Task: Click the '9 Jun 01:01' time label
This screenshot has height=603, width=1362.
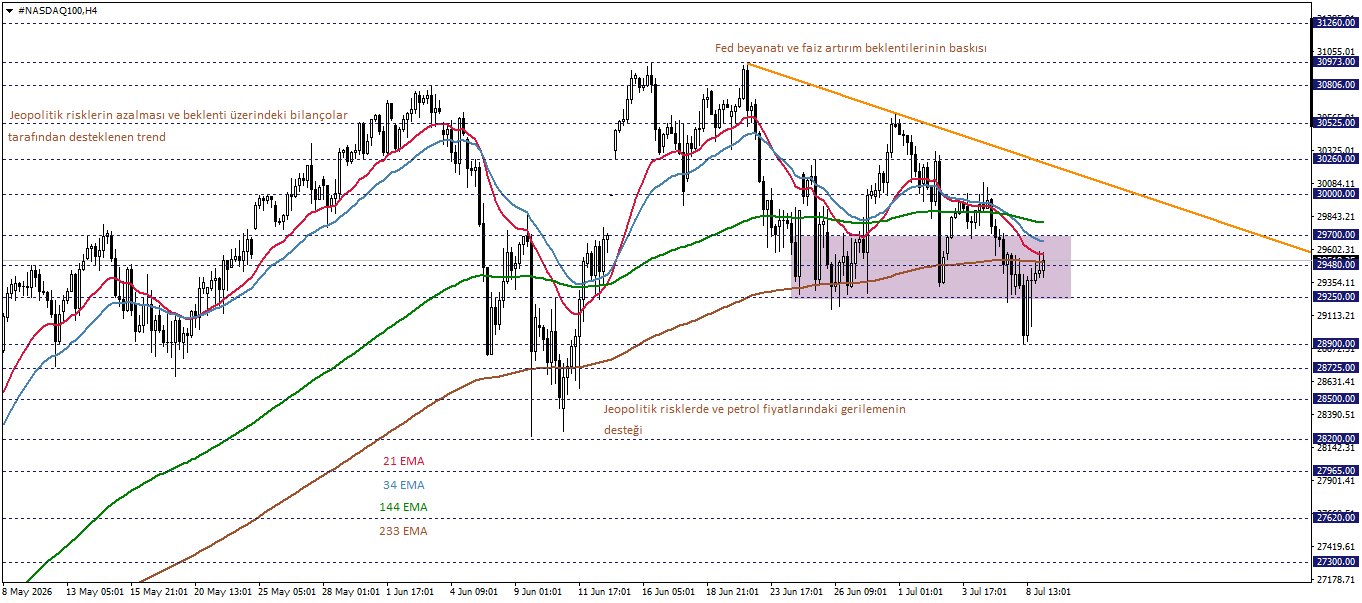Action: 539,591
